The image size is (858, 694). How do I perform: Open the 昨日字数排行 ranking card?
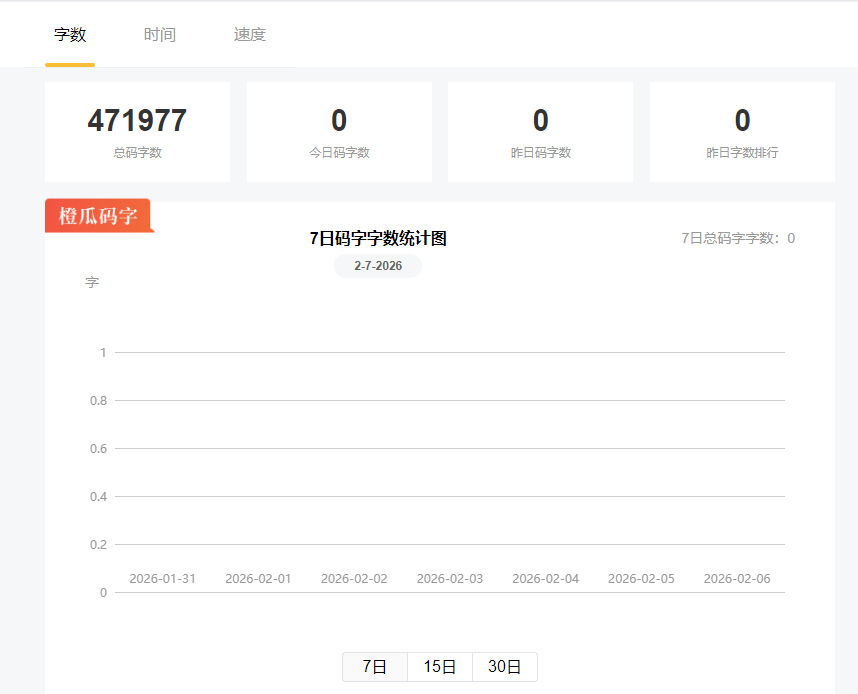point(742,132)
